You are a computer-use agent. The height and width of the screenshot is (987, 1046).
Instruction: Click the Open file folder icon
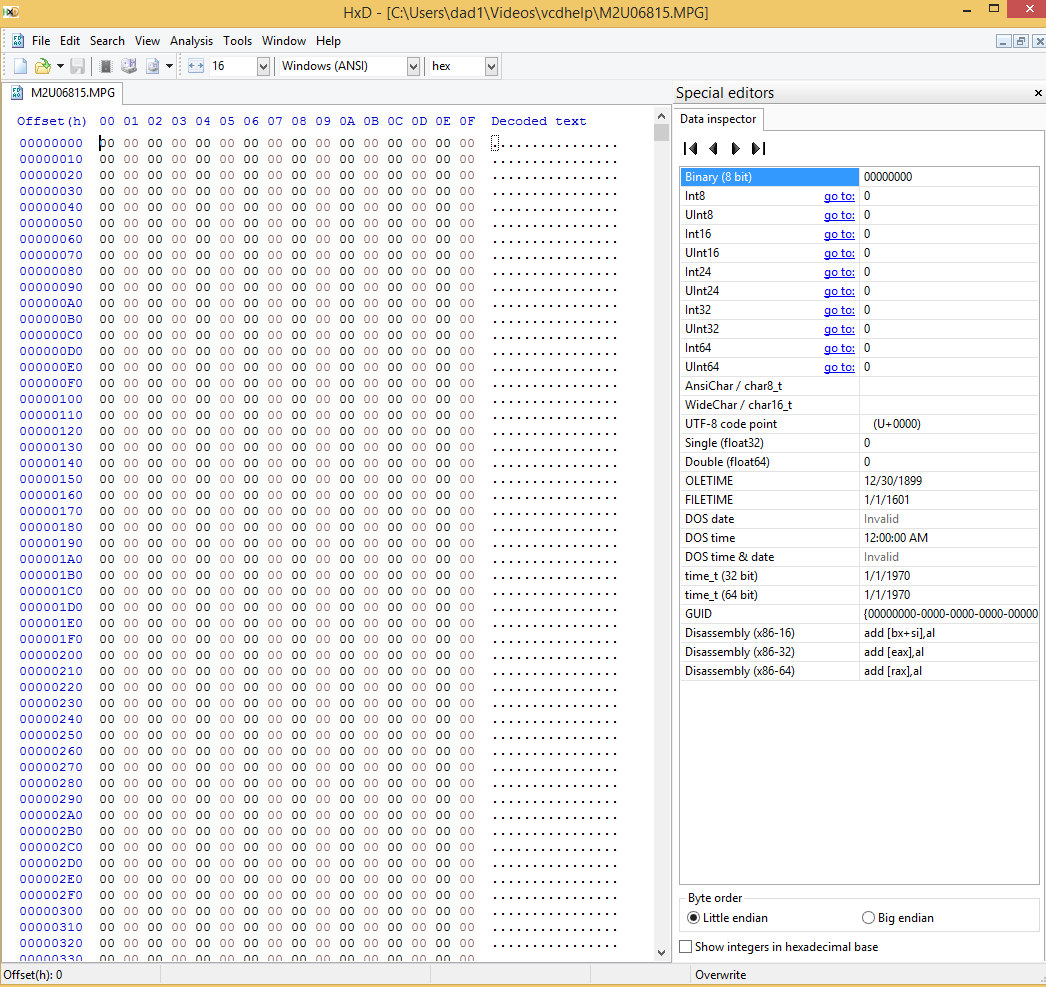(42, 66)
